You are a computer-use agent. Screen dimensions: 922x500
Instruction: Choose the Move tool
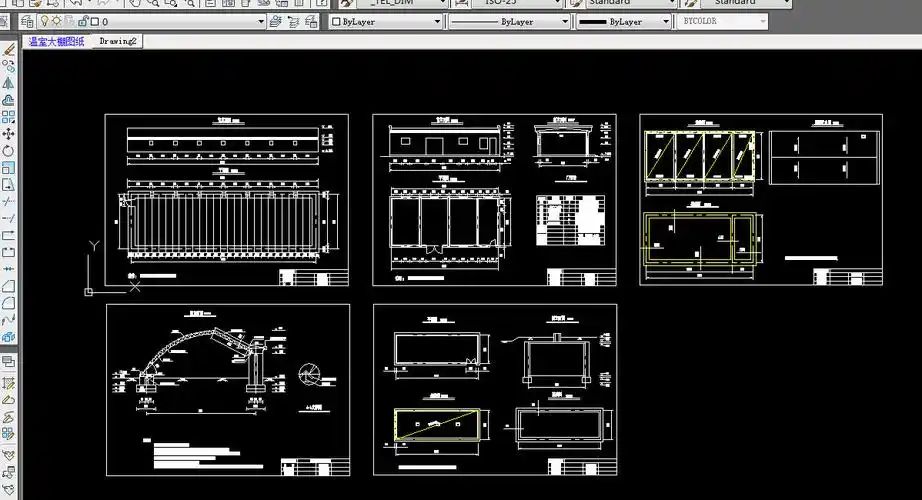pyautogui.click(x=9, y=133)
